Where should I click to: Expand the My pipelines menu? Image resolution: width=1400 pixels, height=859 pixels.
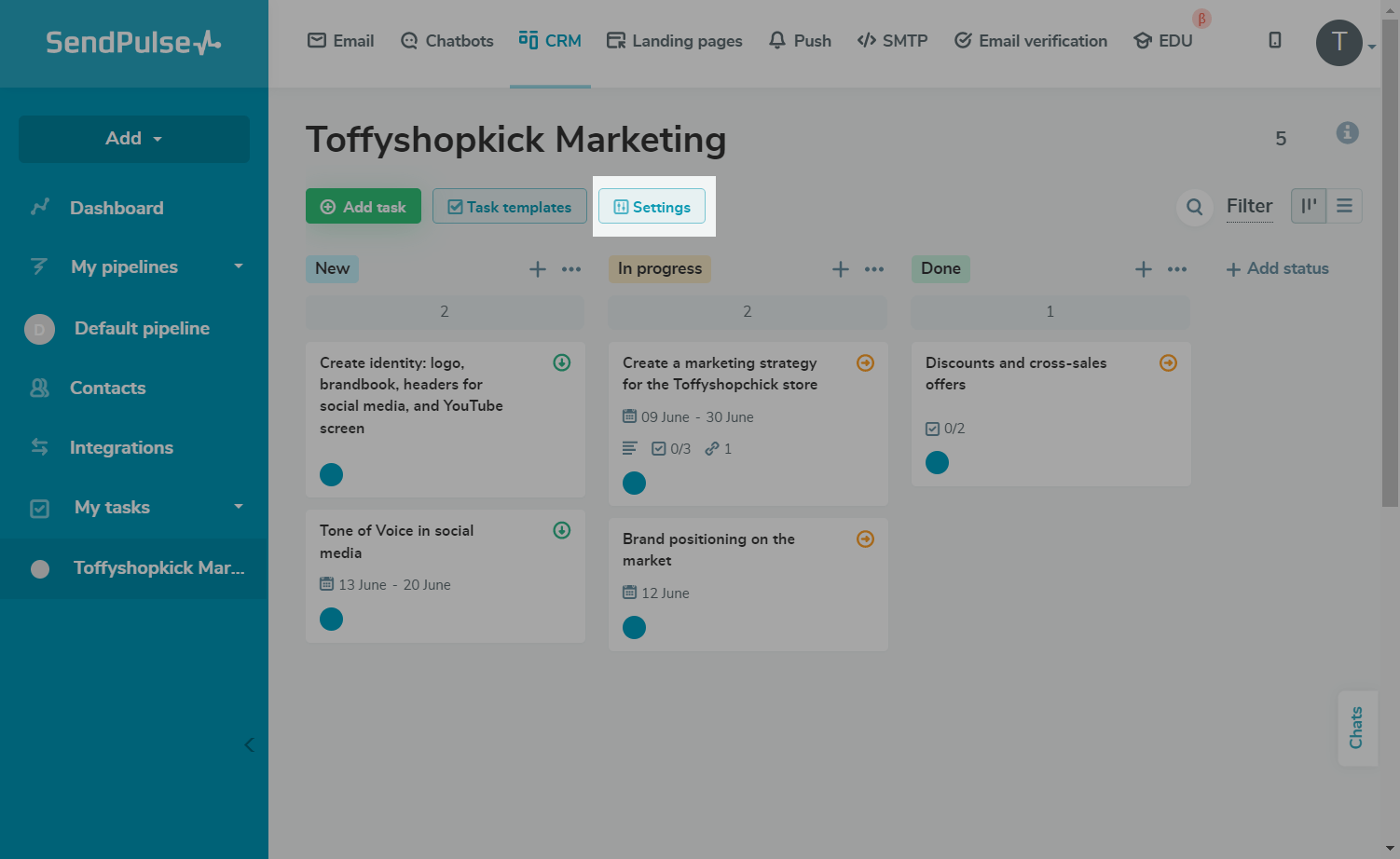134,266
